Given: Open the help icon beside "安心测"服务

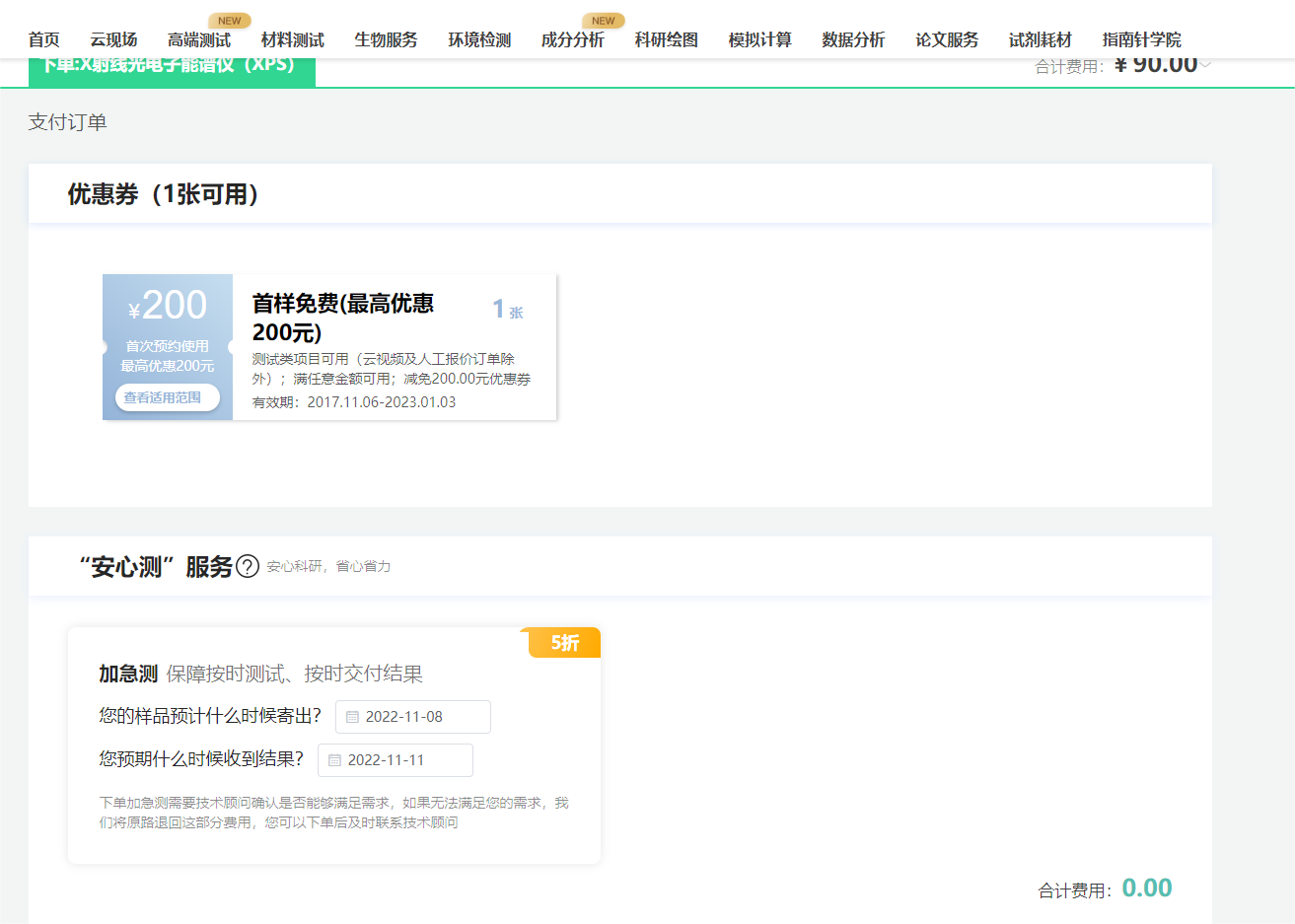Looking at the screenshot, I should point(247,566).
